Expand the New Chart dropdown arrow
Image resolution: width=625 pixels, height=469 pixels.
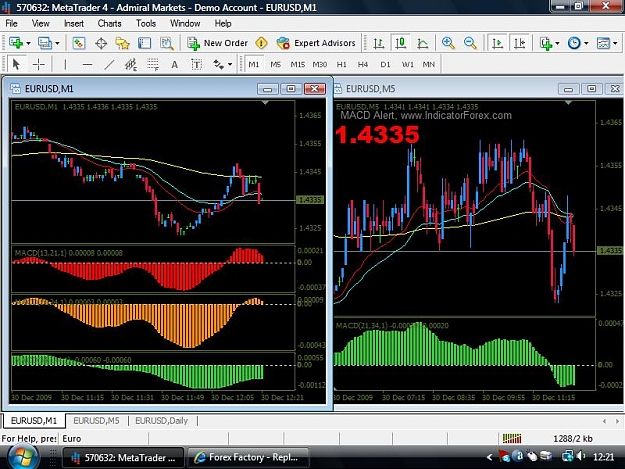click(x=28, y=43)
